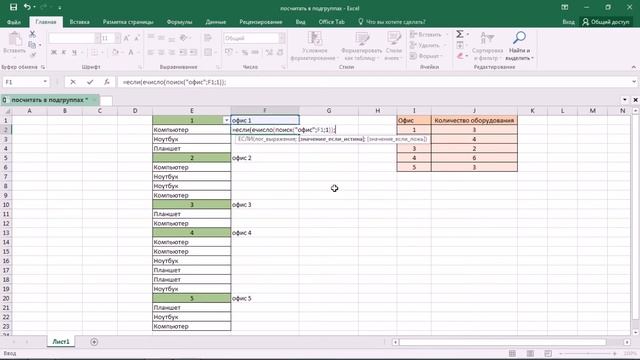Click the Cut scissors icon
The width and height of the screenshot is (640, 360).
(32, 34)
